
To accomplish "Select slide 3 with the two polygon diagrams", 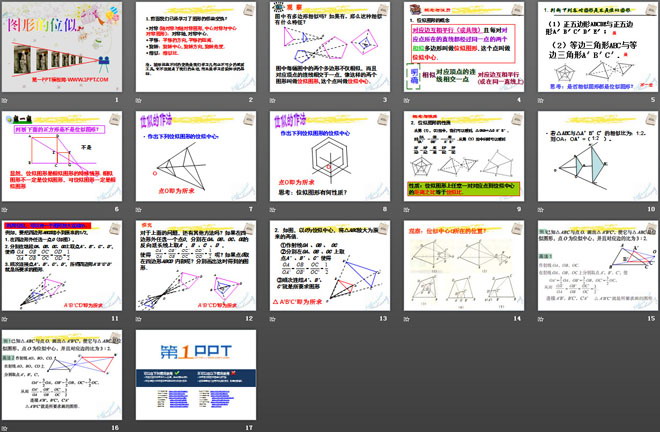I will click(x=326, y=46).
